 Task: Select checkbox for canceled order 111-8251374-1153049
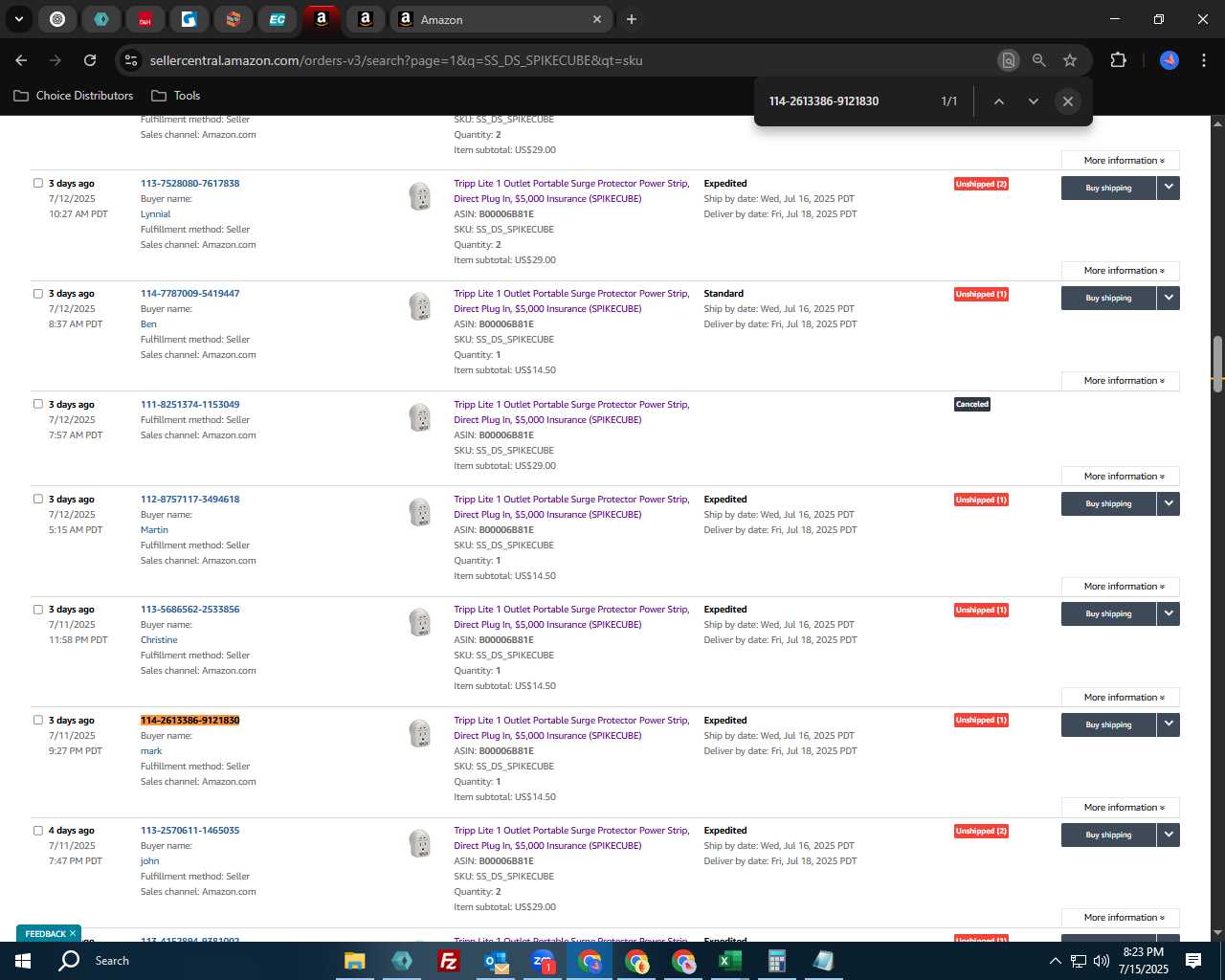[x=38, y=404]
